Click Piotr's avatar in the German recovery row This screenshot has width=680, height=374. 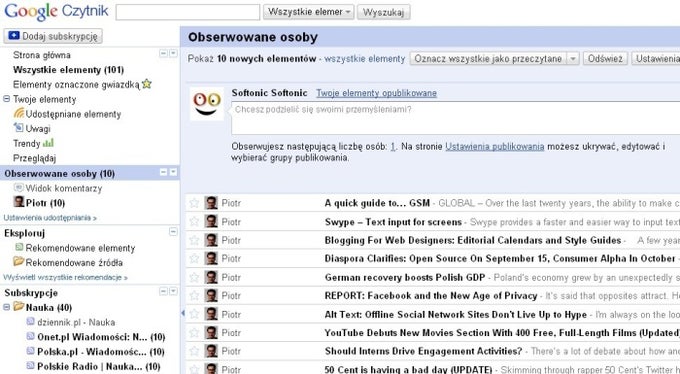coord(211,277)
